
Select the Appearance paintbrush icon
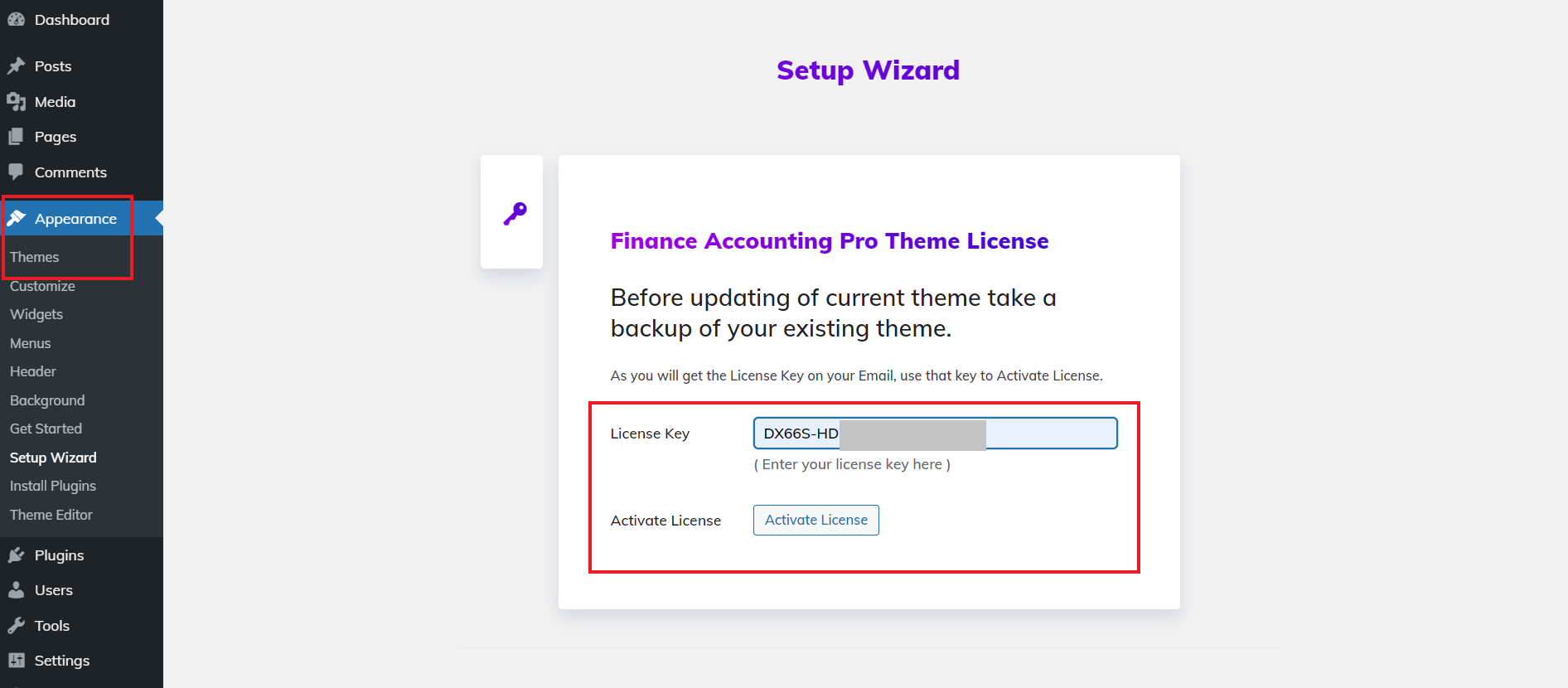coord(19,217)
